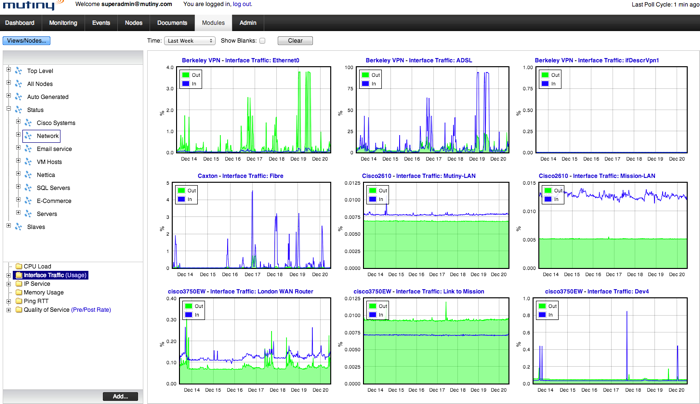Click the Views/Nodes... button
This screenshot has height=404, width=700.
(26, 41)
